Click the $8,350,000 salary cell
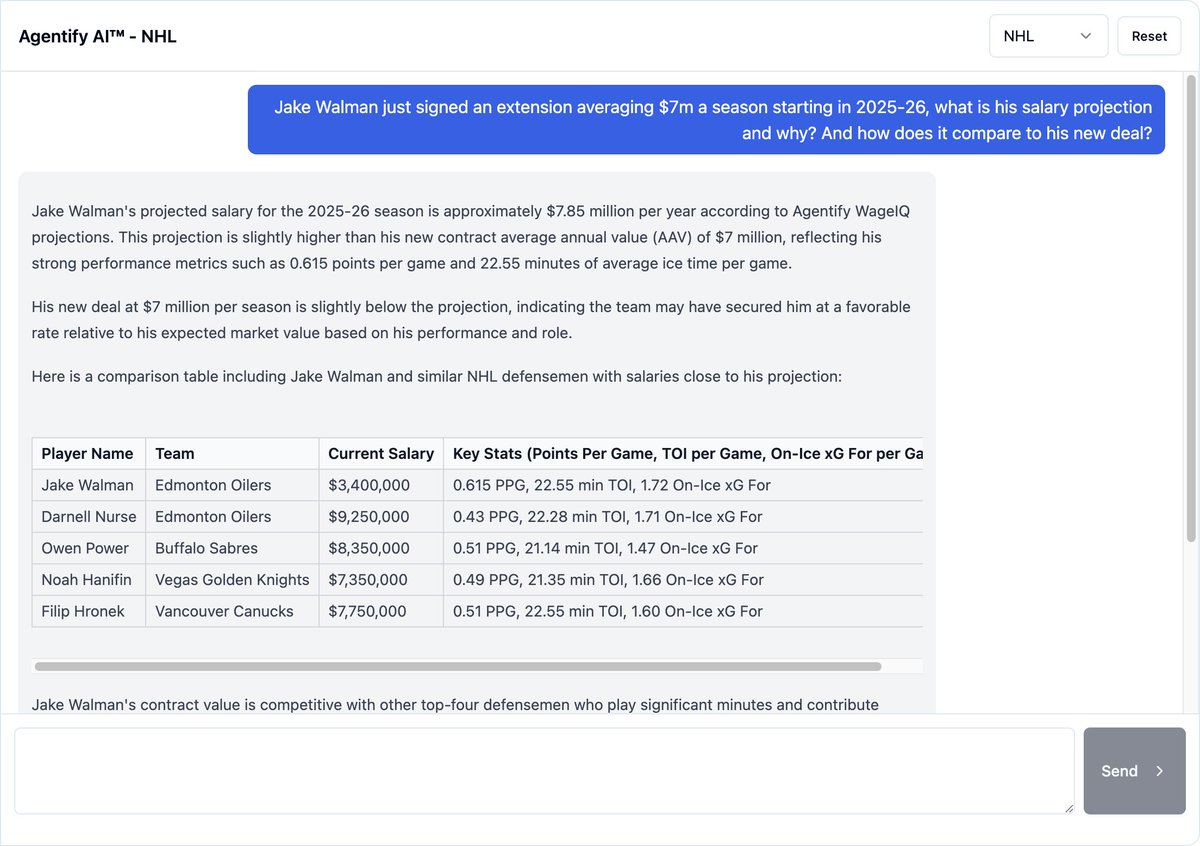1200x846 pixels. click(381, 548)
